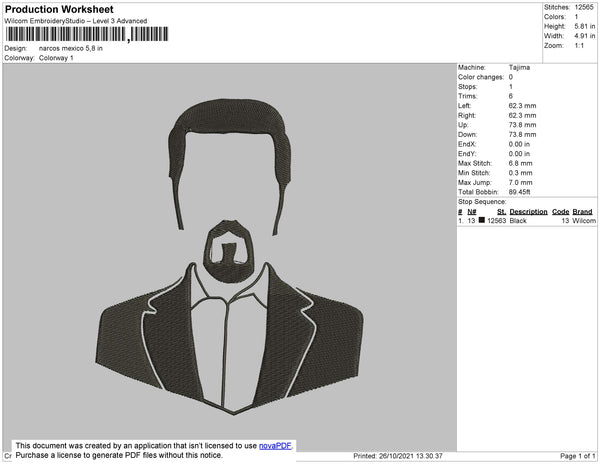Screen dimensions: 600x464
Task: Select the Code column header
Action: [x=560, y=212]
